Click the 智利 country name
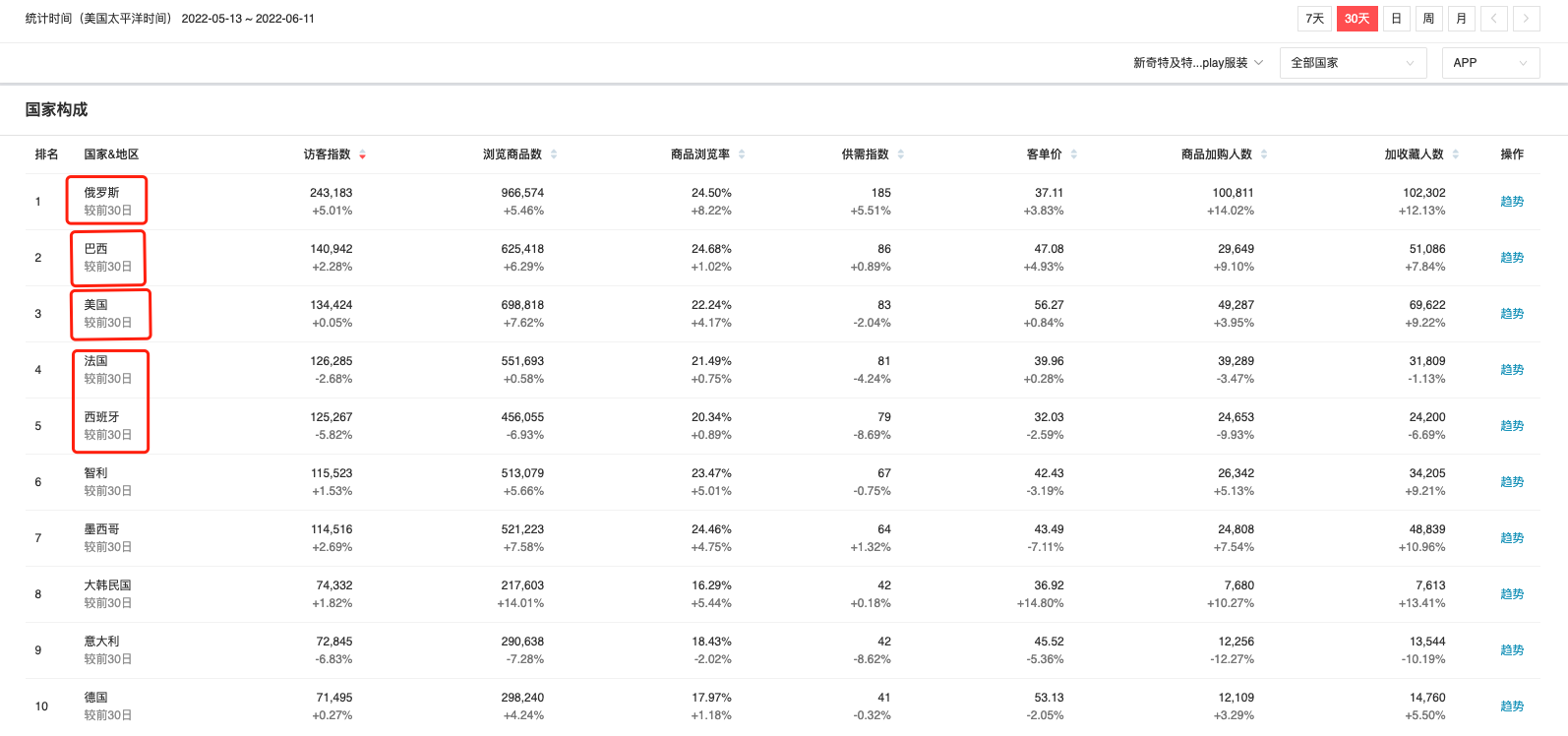The width and height of the screenshot is (1568, 736). click(x=95, y=473)
